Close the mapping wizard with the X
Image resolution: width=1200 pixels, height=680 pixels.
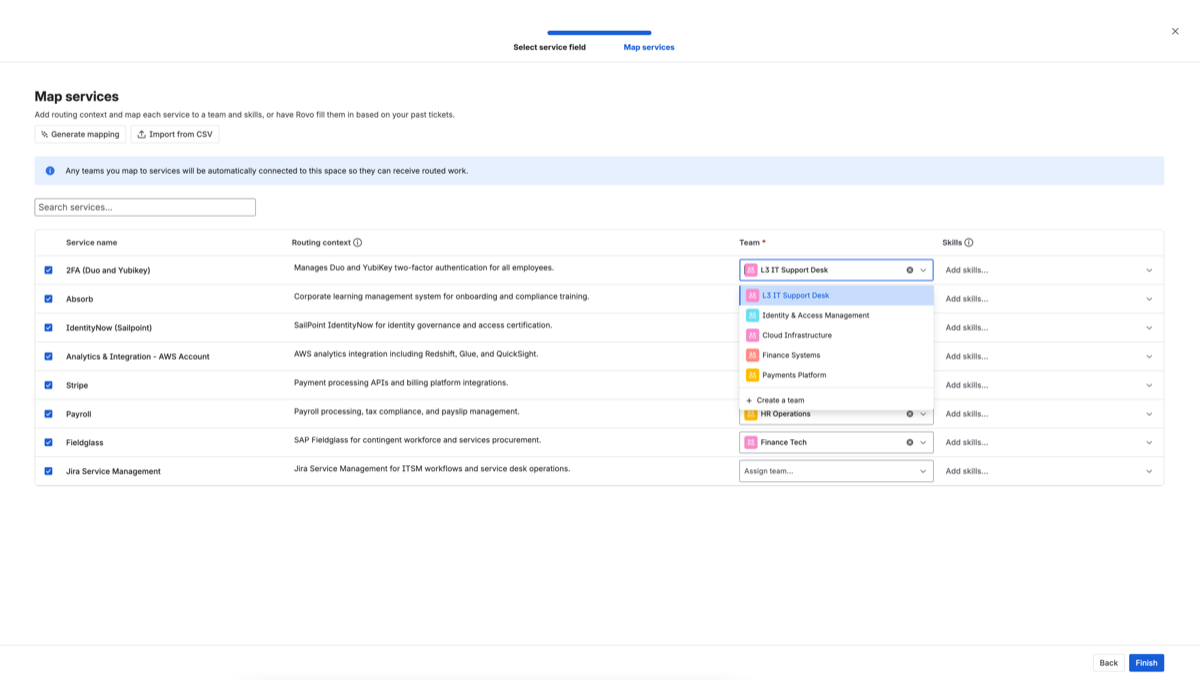click(1175, 31)
